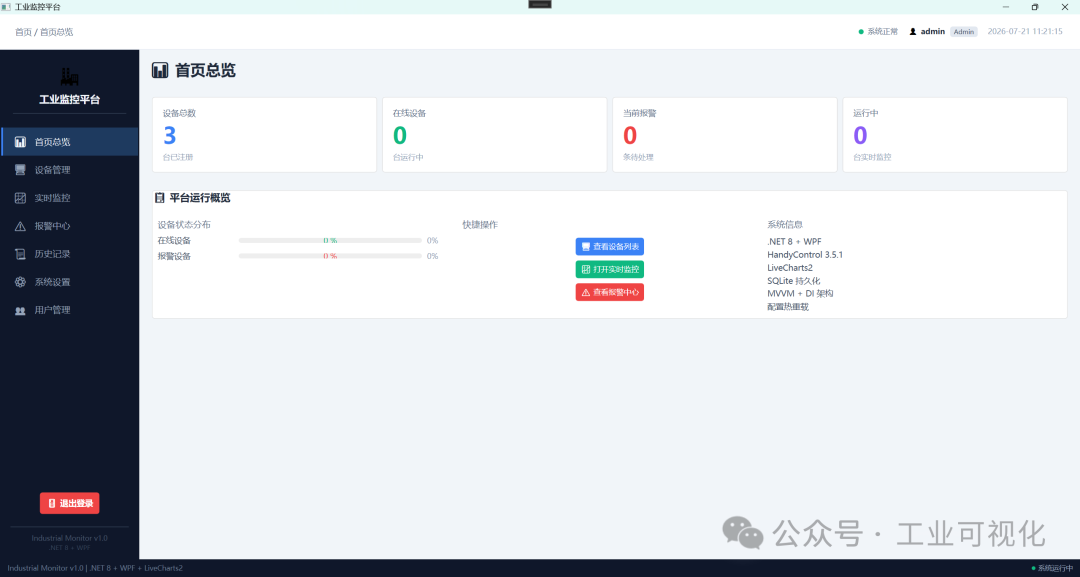
Task: Click the green dot next to 系统运行中
Action: pos(1033,568)
